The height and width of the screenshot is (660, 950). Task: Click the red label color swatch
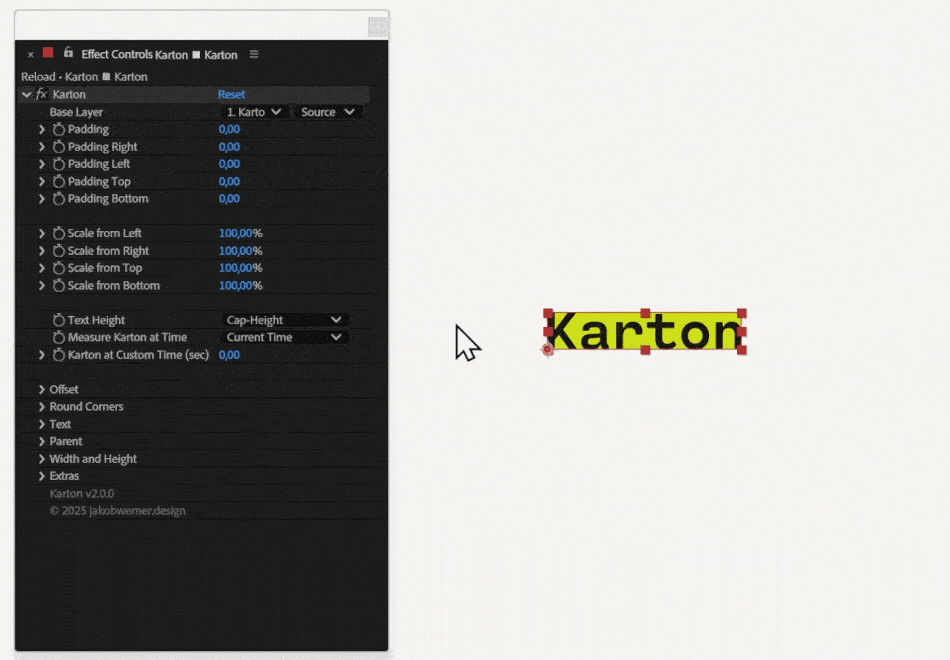48,54
